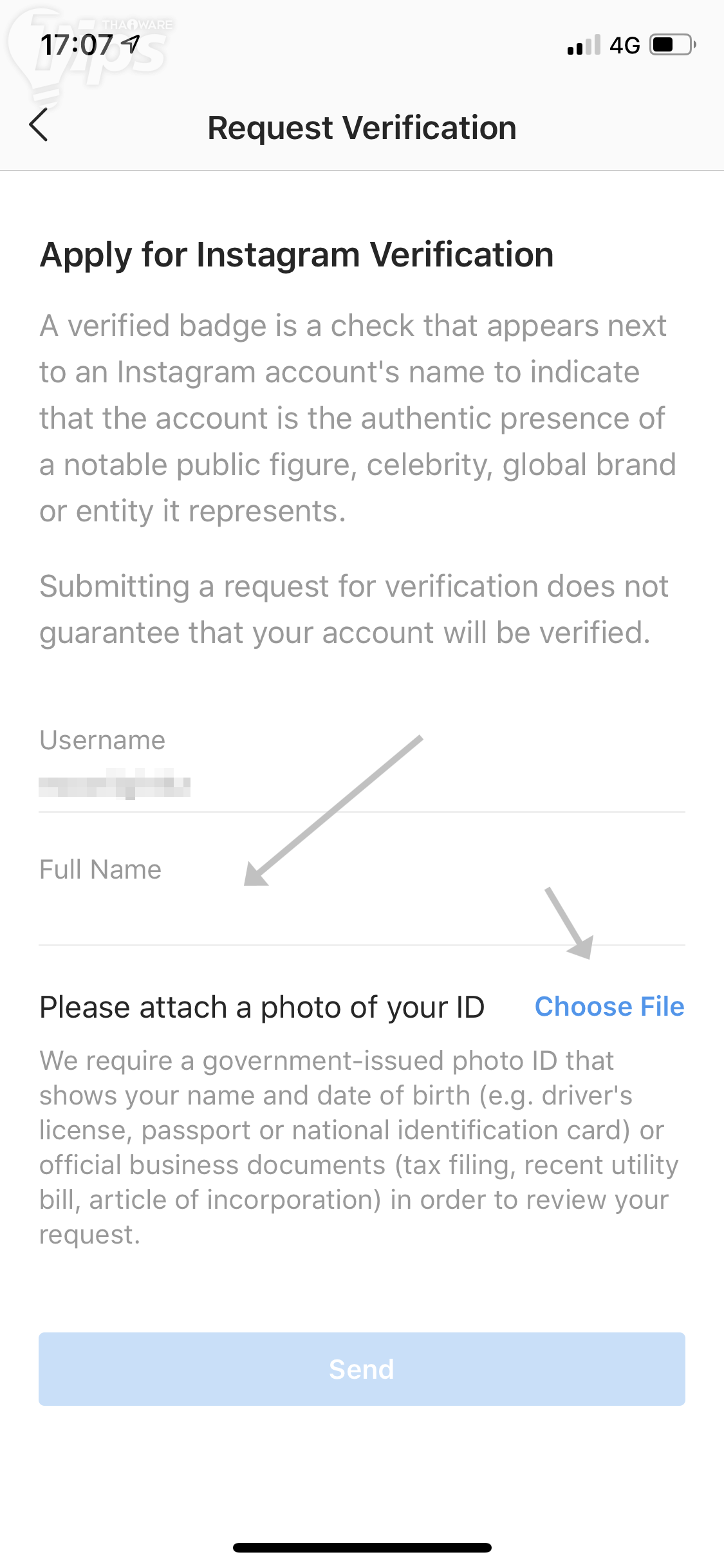Click the gray arrow pointing at Full Name
This screenshot has width=724, height=1568.
[x=333, y=810]
